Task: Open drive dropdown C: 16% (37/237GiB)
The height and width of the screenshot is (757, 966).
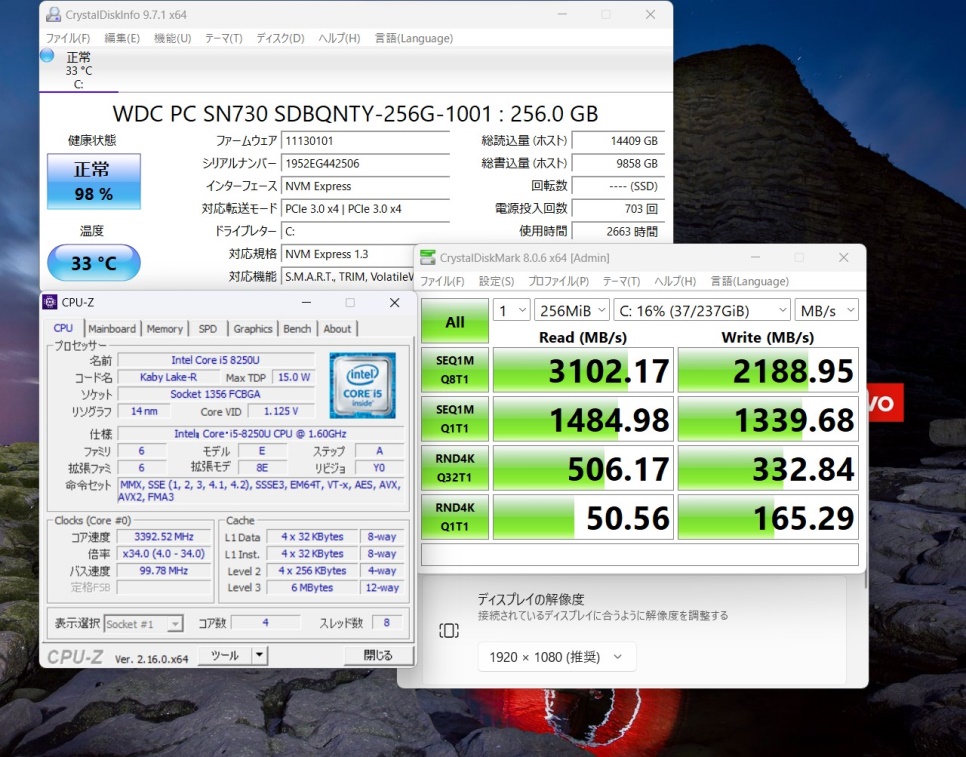Action: pyautogui.click(x=701, y=310)
